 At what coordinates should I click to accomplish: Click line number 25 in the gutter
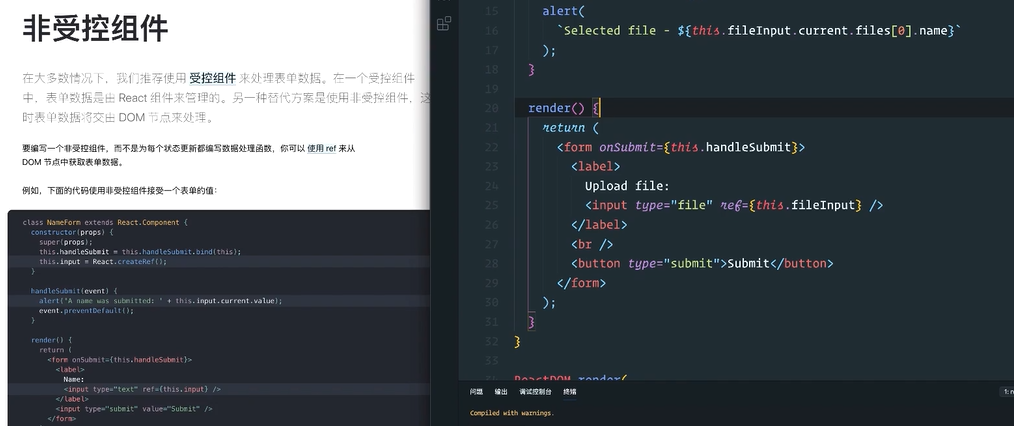tap(491, 205)
